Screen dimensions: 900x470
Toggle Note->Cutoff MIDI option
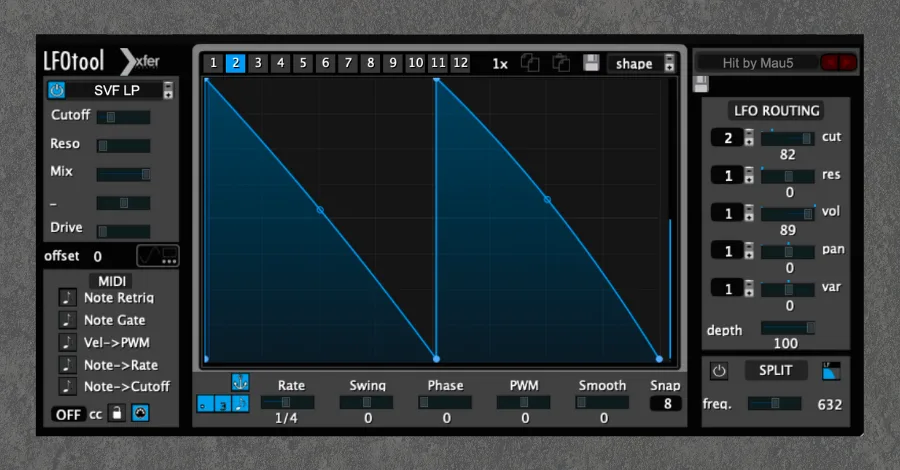(x=67, y=386)
